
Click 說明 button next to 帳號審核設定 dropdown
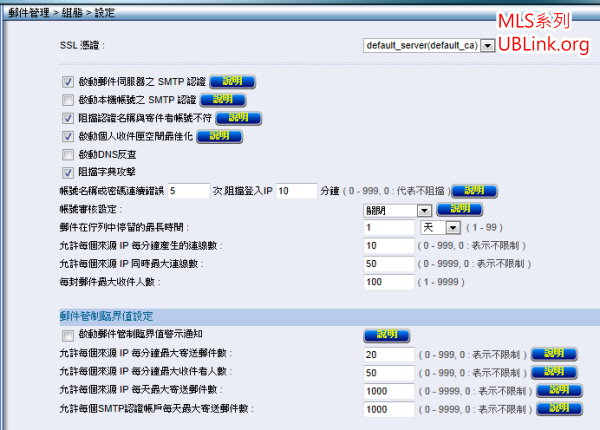coord(459,209)
